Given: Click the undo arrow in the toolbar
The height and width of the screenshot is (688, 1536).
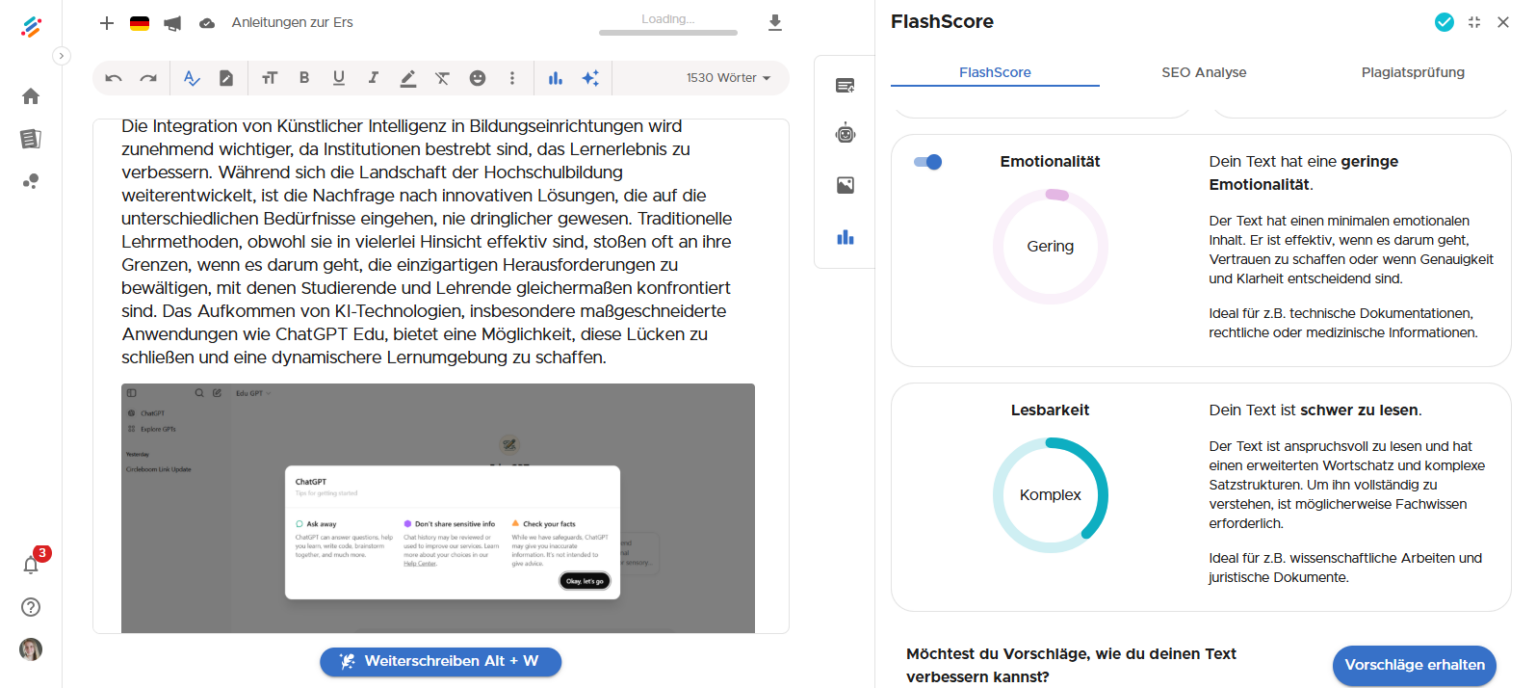Looking at the screenshot, I should click(x=114, y=78).
